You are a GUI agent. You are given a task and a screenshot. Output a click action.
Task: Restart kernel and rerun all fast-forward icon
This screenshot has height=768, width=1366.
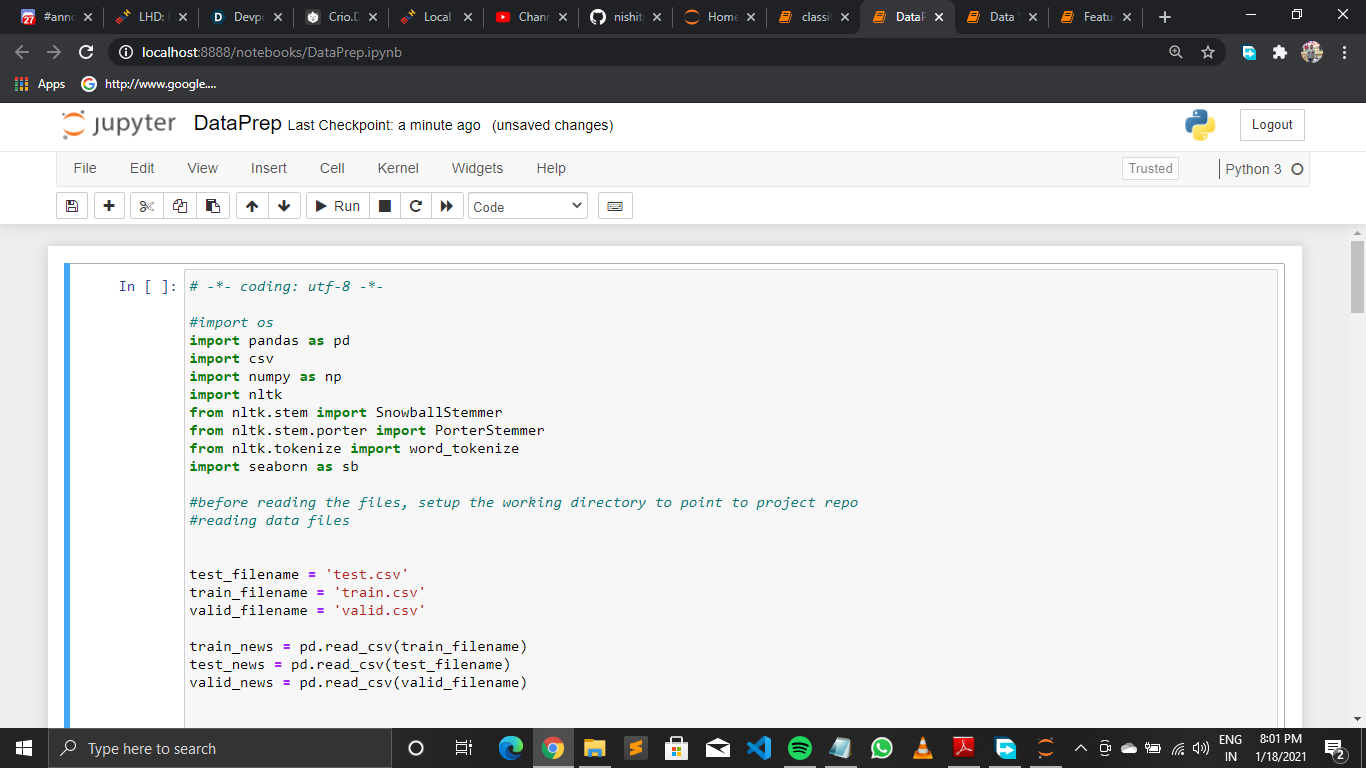point(447,206)
